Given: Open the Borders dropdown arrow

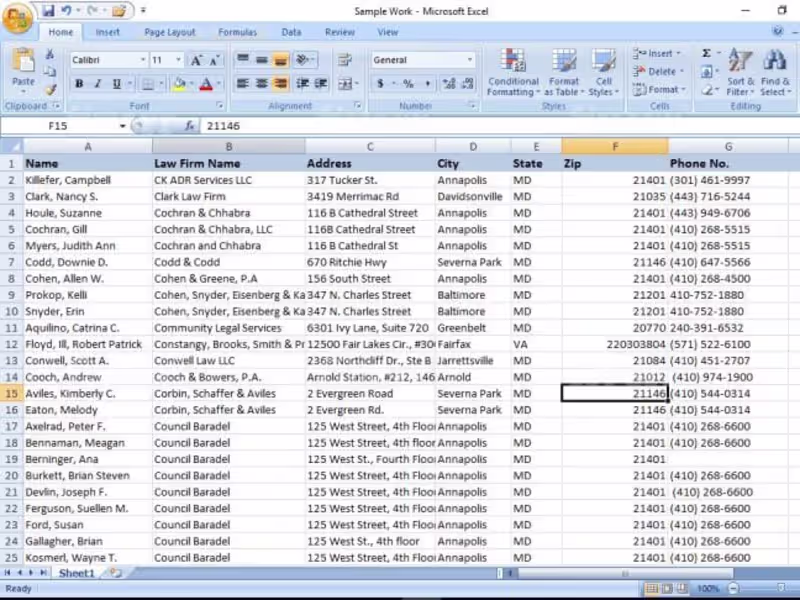Looking at the screenshot, I should 162,83.
